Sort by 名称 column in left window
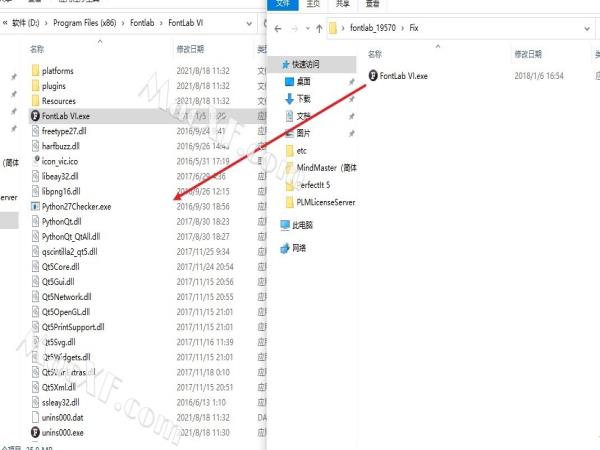 tap(37, 49)
